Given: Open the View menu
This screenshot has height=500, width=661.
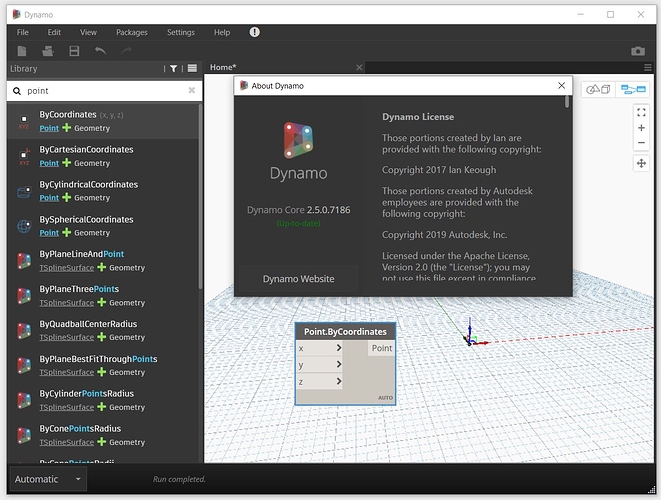Looking at the screenshot, I should click(x=89, y=32).
